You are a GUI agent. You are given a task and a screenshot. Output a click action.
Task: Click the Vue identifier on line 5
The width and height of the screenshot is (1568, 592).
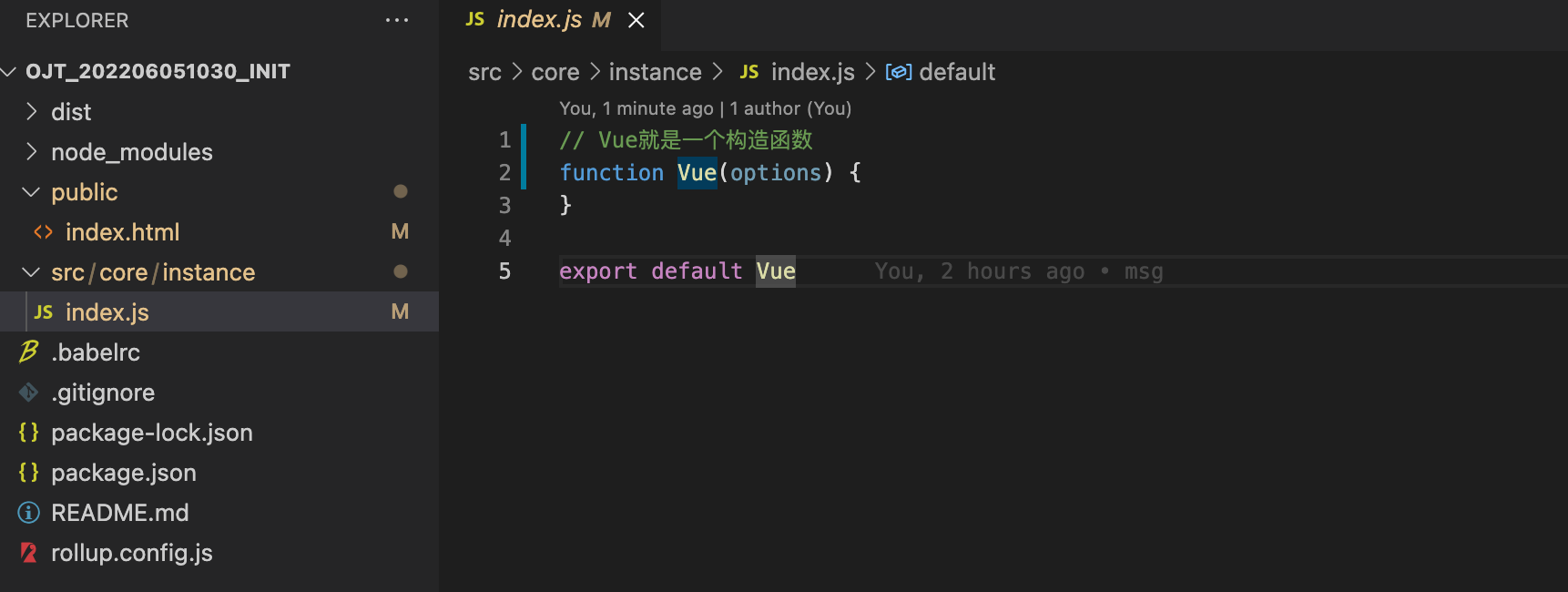(776, 271)
